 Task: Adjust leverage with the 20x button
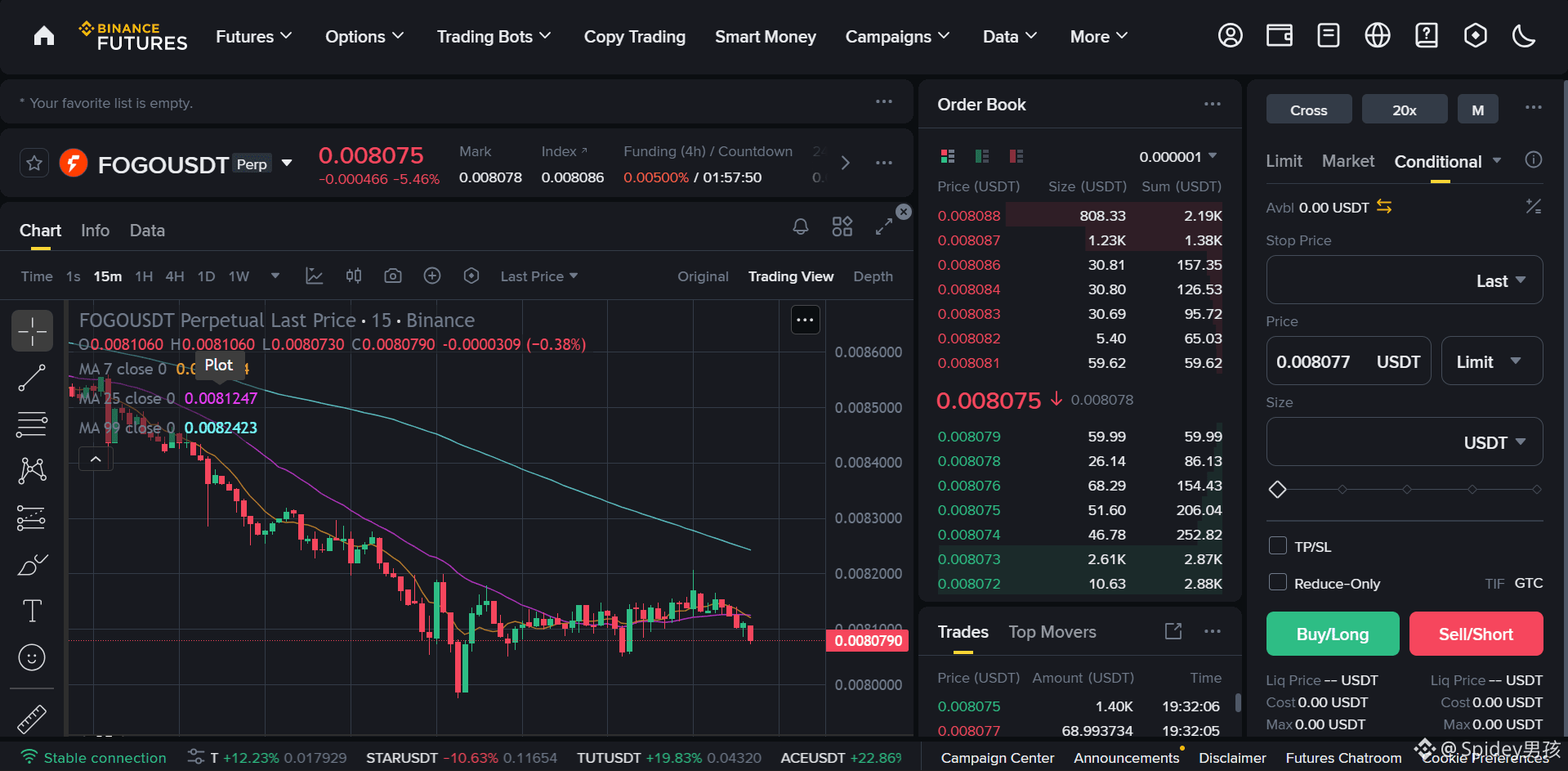(x=1405, y=110)
